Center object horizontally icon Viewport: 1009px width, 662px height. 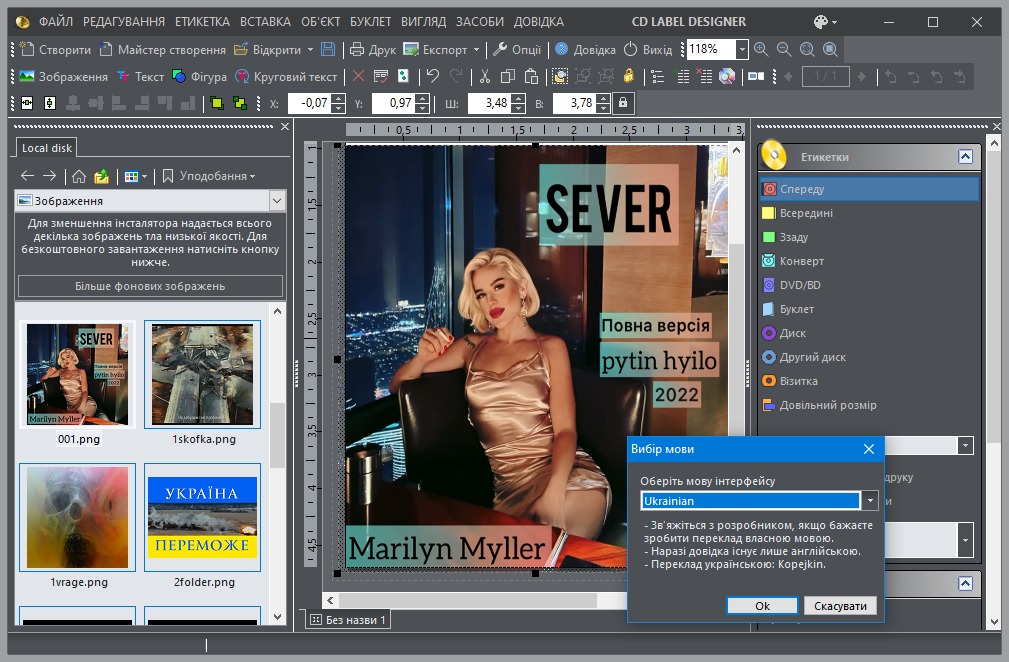point(27,103)
